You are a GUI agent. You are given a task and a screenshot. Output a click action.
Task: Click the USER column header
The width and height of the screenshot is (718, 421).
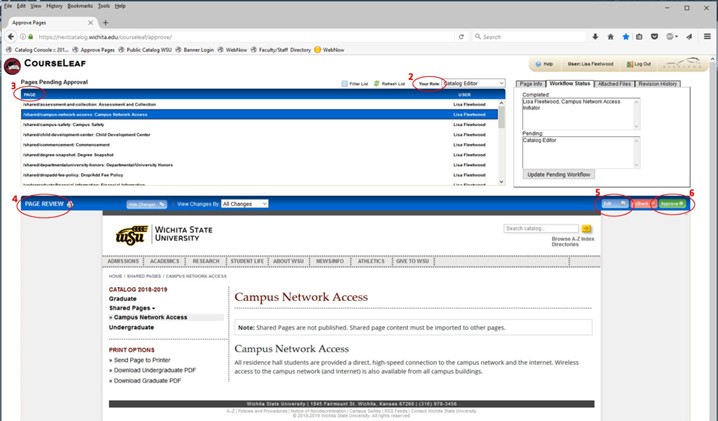464,95
